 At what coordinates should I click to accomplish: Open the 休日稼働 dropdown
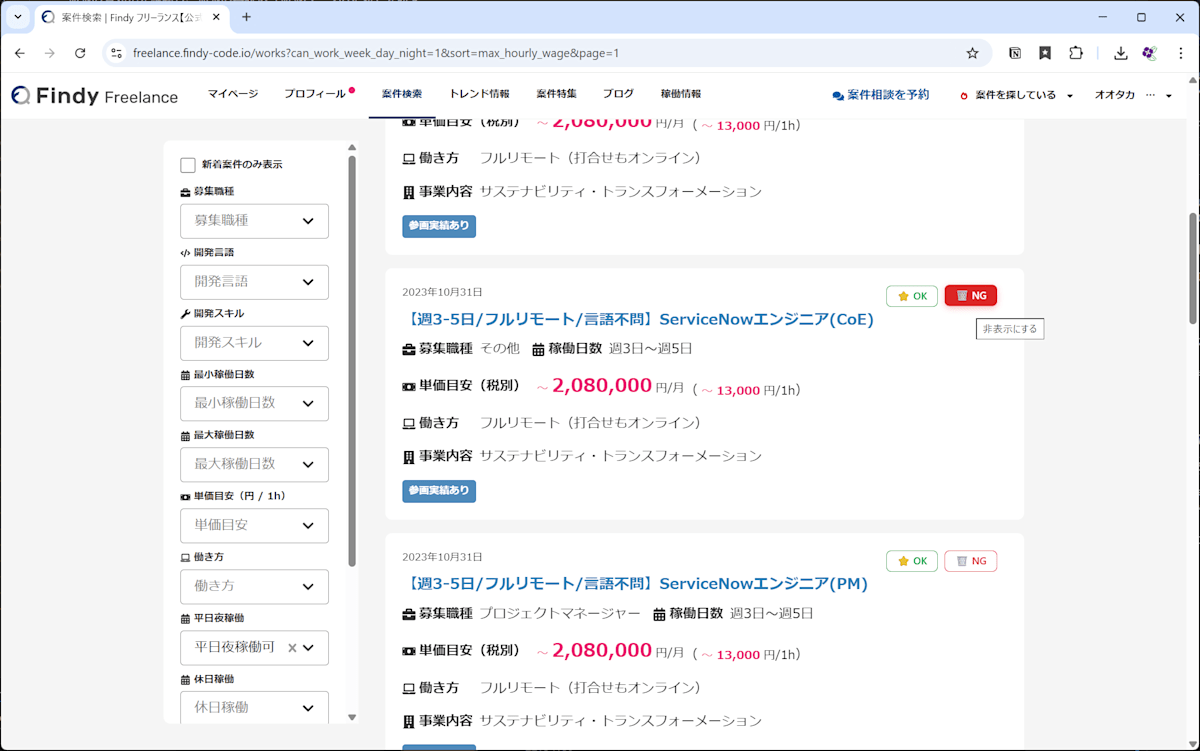click(254, 707)
